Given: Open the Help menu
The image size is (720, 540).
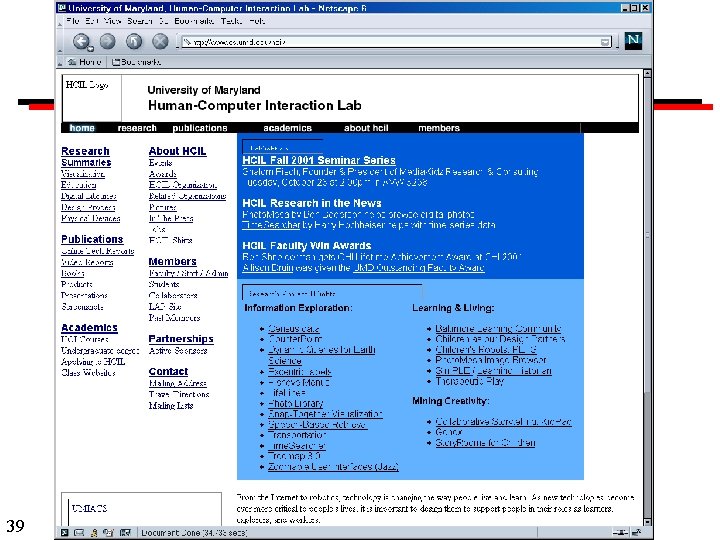Looking at the screenshot, I should (x=257, y=21).
